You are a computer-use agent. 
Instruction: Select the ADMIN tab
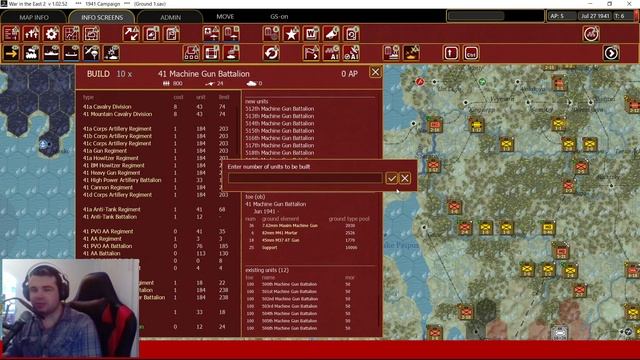(x=171, y=17)
